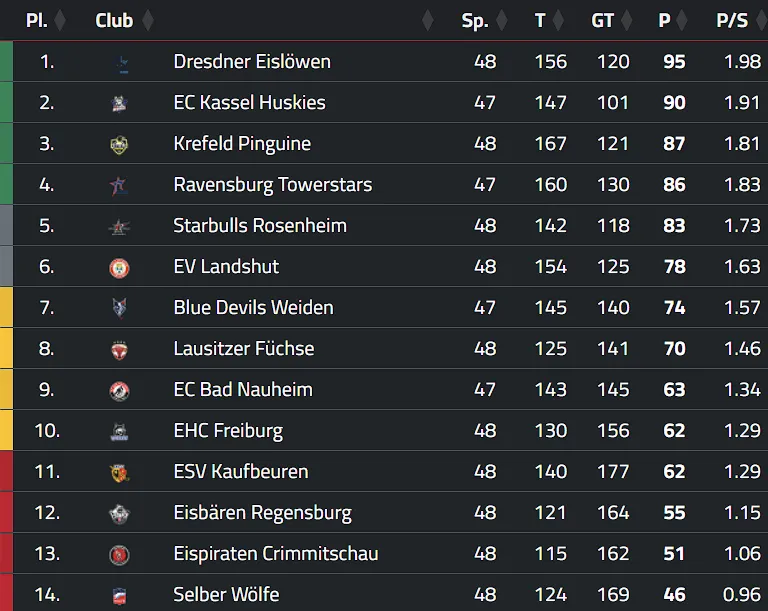Sort by P/S column header

tap(732, 20)
